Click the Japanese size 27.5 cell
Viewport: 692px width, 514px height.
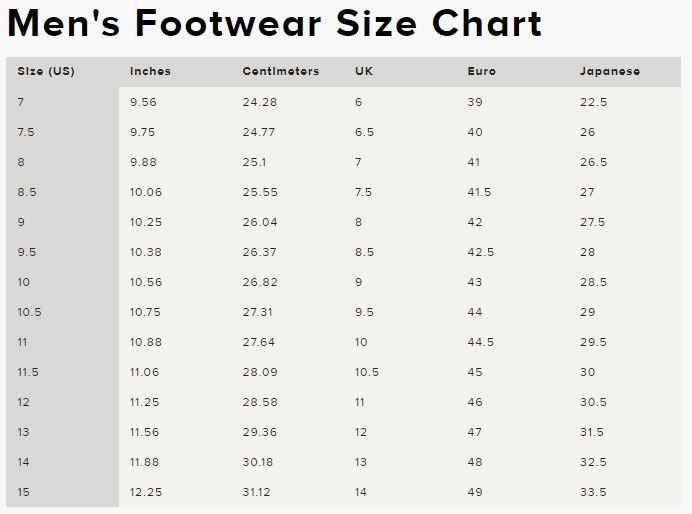[593, 222]
